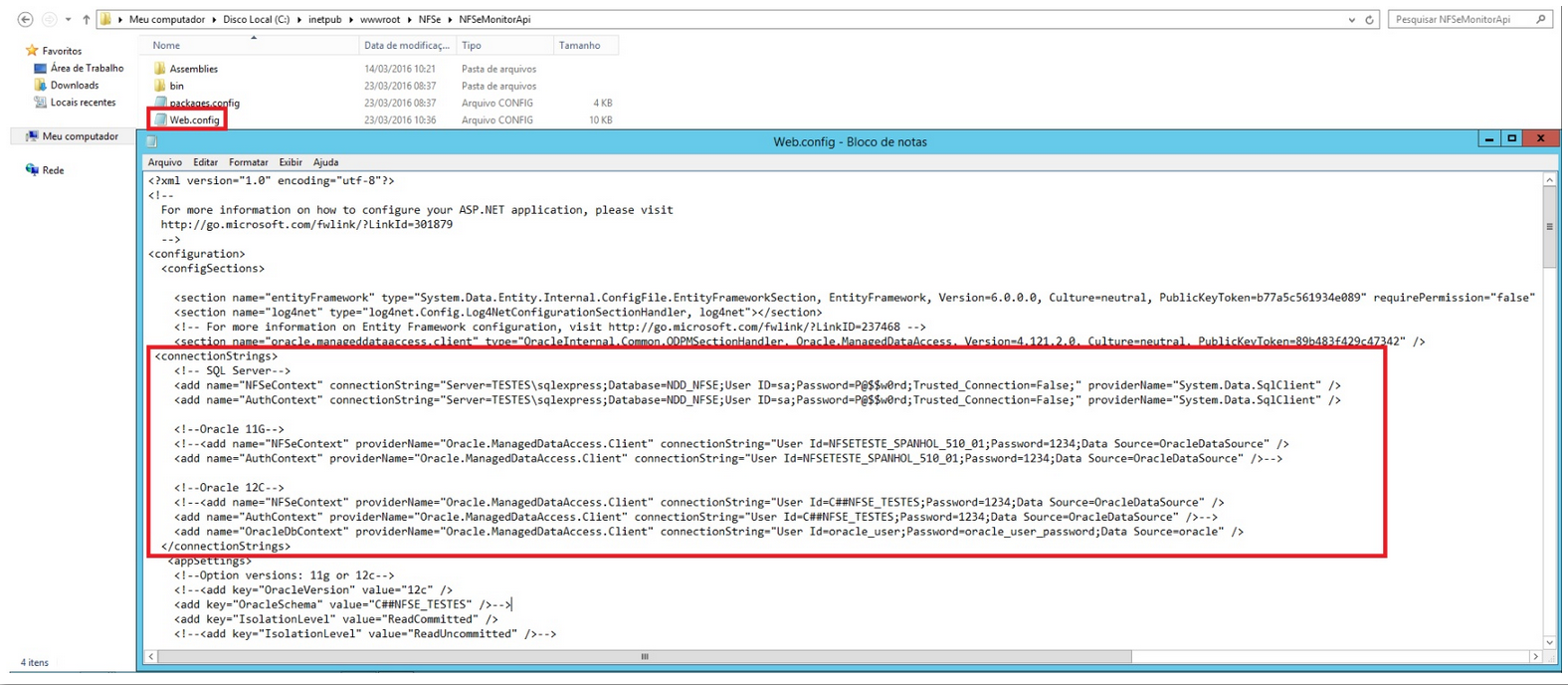Select the Assemblies folder icon
This screenshot has width=1568, height=685.
click(x=159, y=69)
